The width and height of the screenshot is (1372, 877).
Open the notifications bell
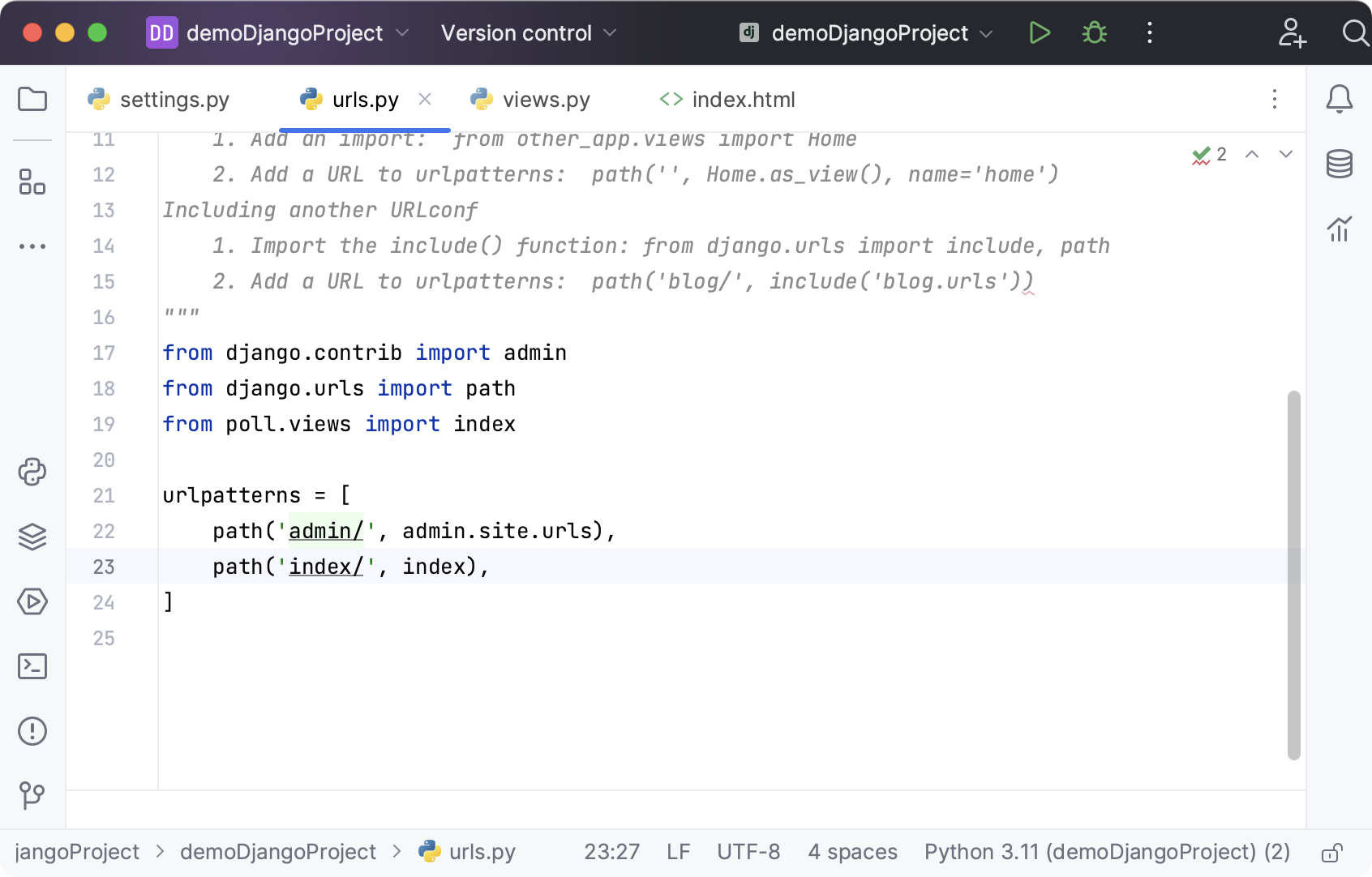click(x=1339, y=99)
